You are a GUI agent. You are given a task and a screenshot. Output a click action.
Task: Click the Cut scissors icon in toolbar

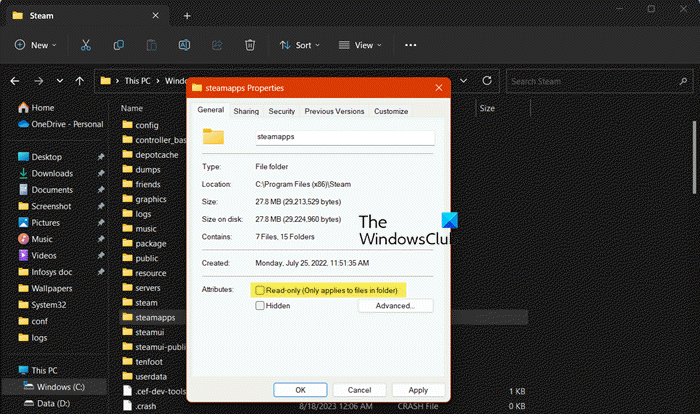tap(86, 45)
